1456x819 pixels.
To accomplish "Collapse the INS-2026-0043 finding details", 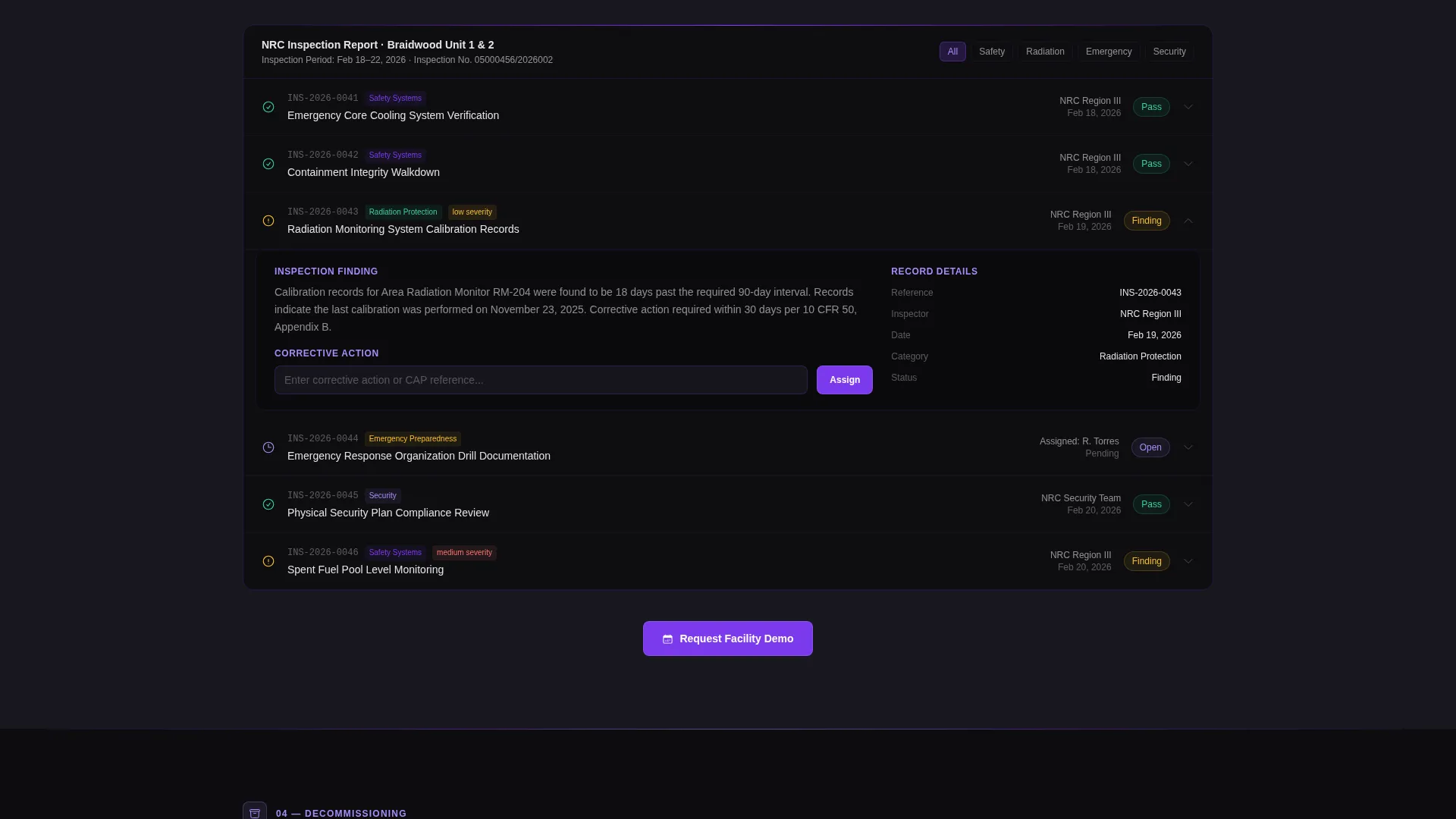I will click(1188, 221).
